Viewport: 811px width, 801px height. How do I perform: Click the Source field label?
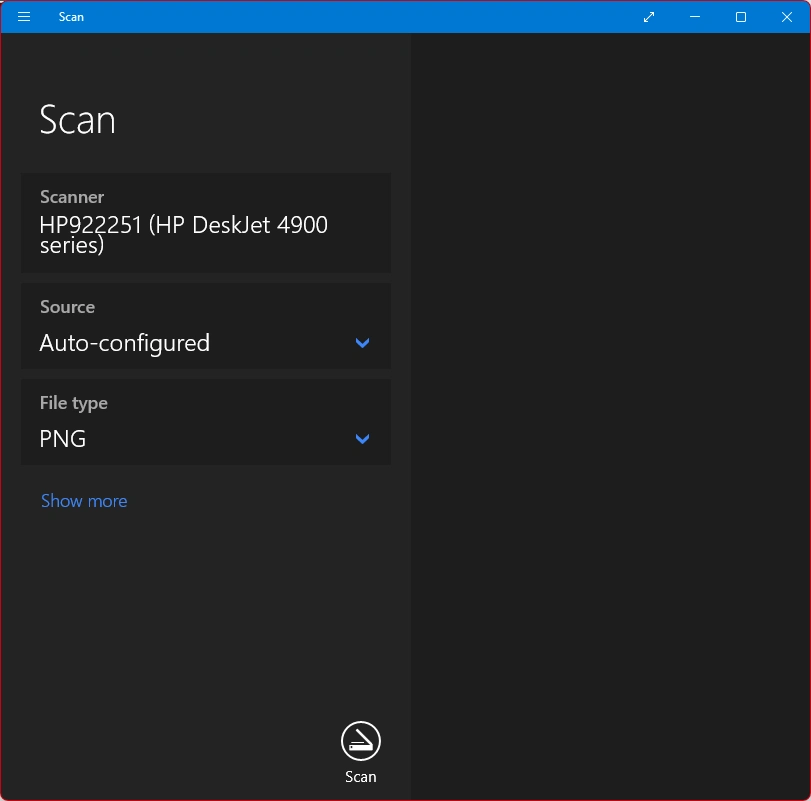[67, 307]
